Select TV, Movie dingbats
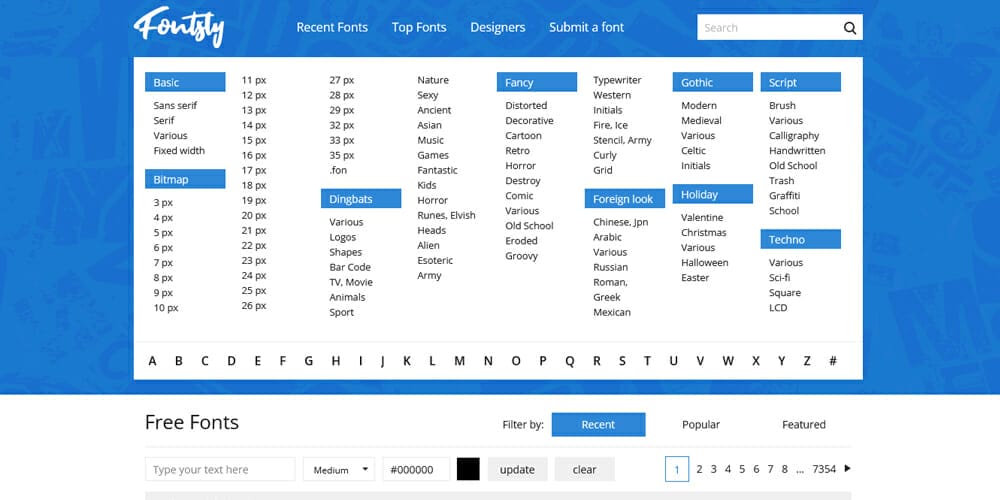 351,282
